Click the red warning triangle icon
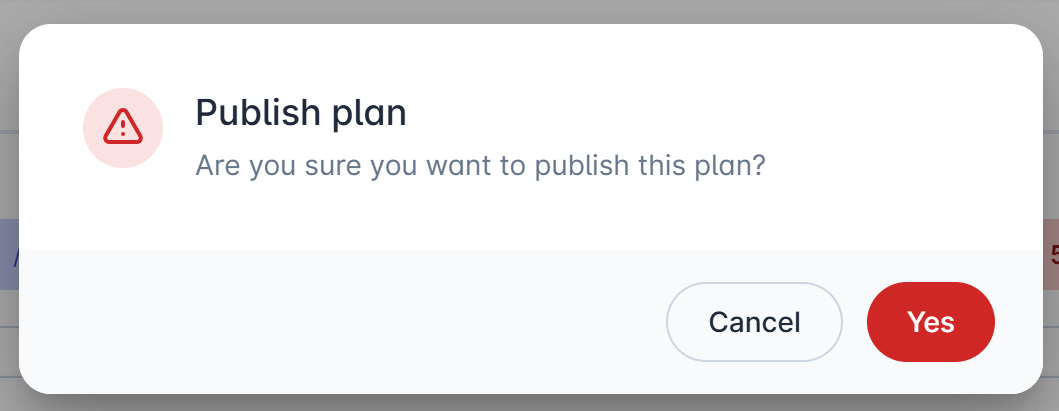Image resolution: width=1059 pixels, height=411 pixels. tap(123, 127)
